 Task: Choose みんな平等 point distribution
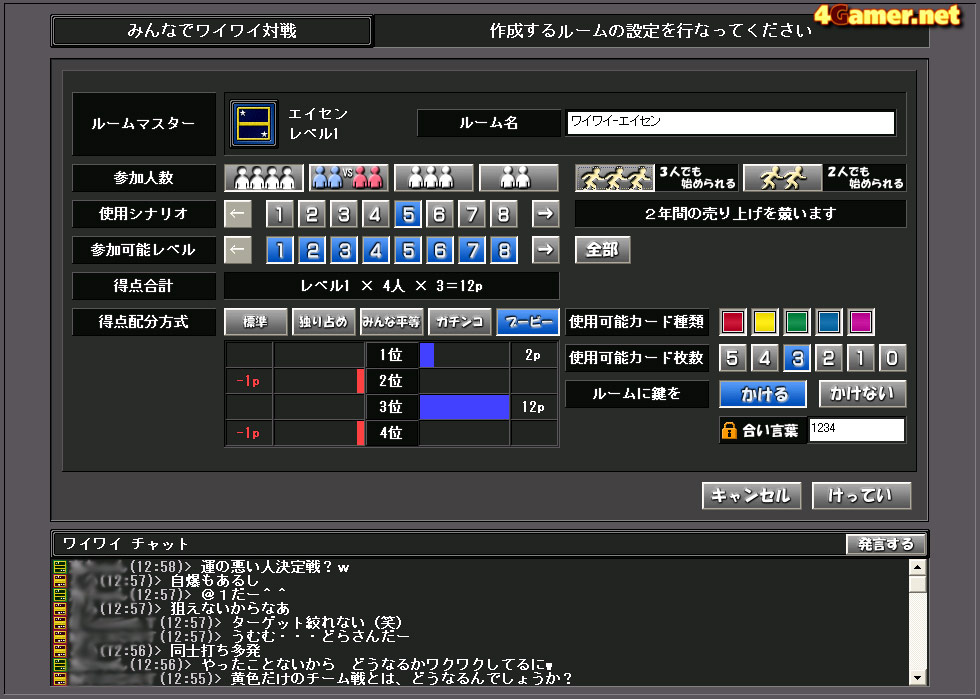pyautogui.click(x=391, y=322)
